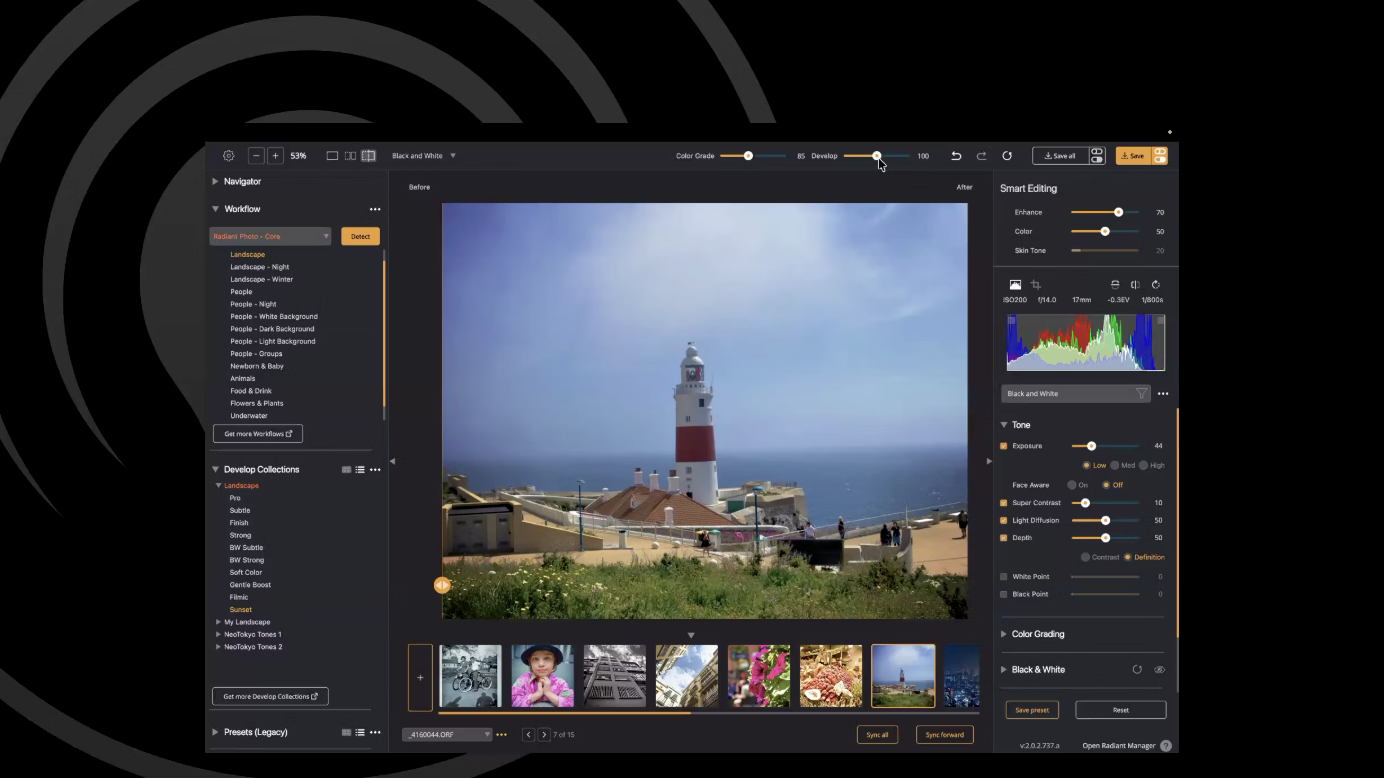Click the filter funnel icon
This screenshot has width=1384, height=779.
pos(1141,394)
